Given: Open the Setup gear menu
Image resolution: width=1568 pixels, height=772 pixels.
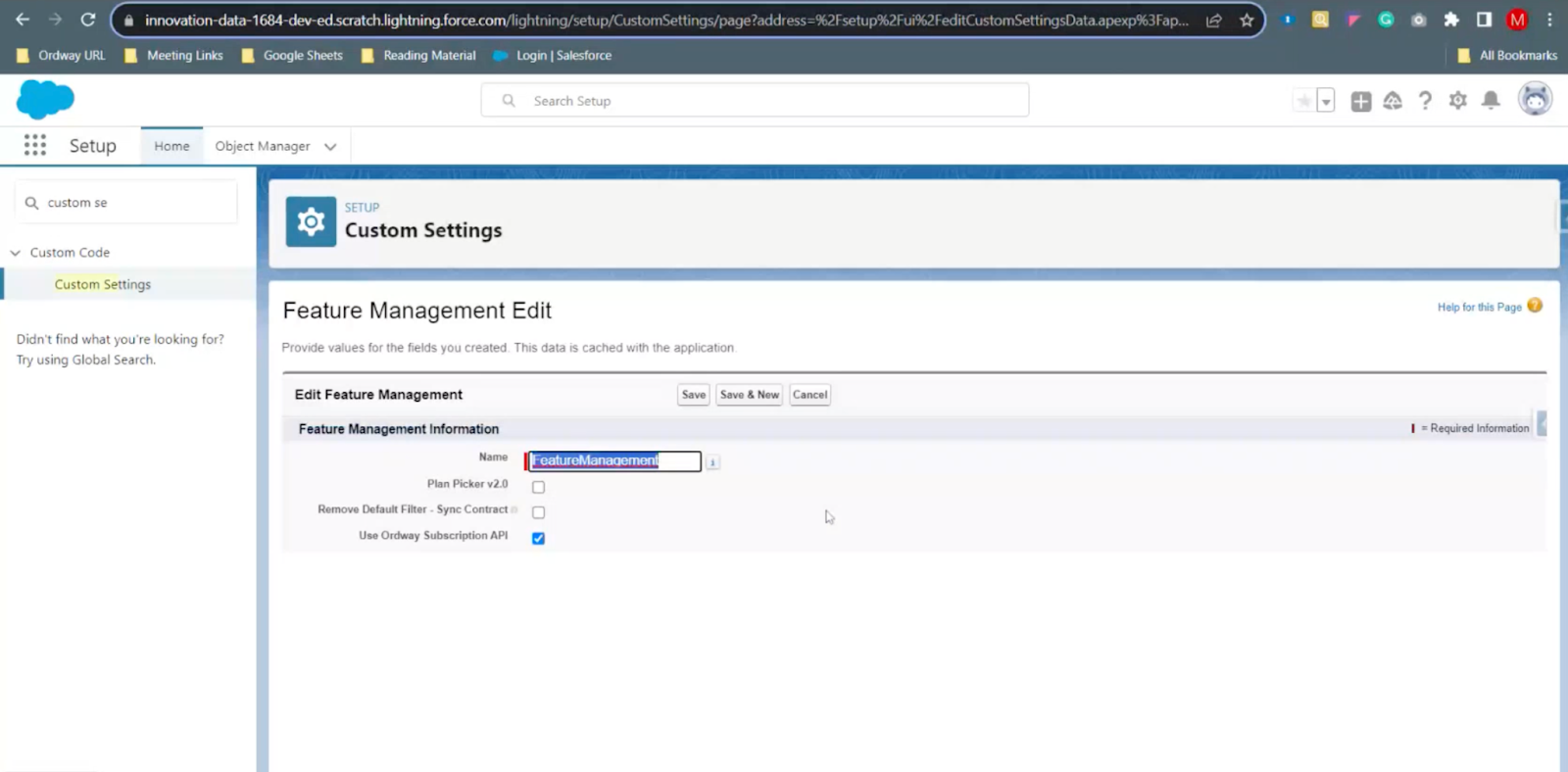Looking at the screenshot, I should click(x=1458, y=101).
